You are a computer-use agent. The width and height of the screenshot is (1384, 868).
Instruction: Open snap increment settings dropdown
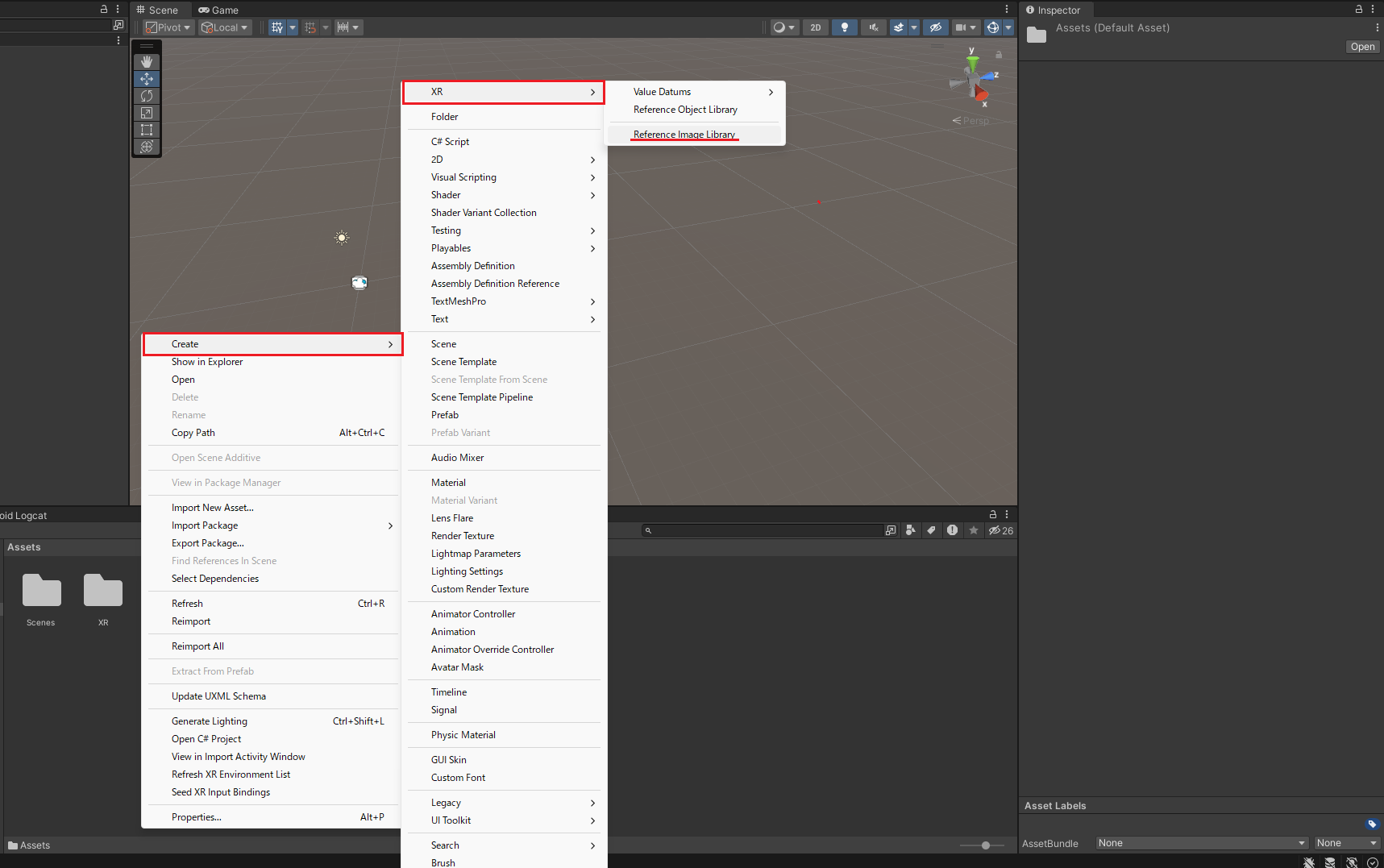[348, 27]
